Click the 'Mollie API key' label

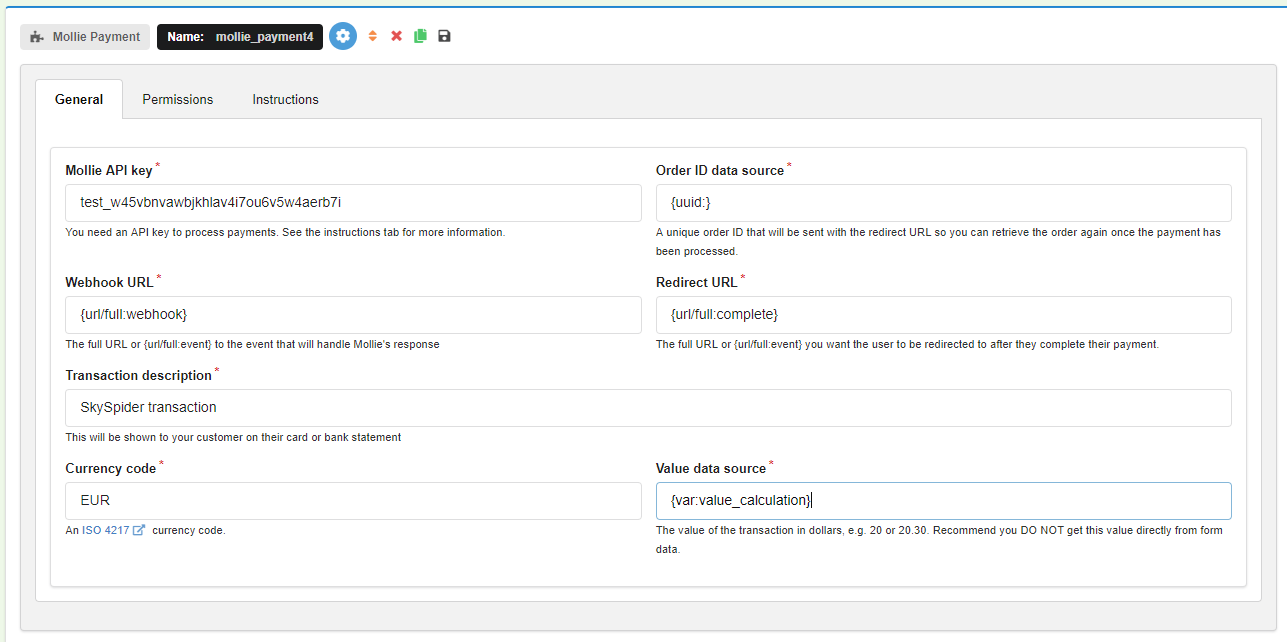[x=109, y=171]
